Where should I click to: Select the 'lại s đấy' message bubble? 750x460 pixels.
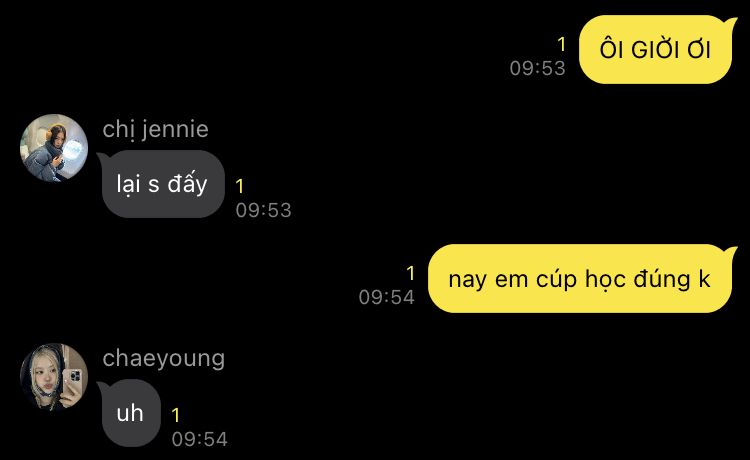161,184
